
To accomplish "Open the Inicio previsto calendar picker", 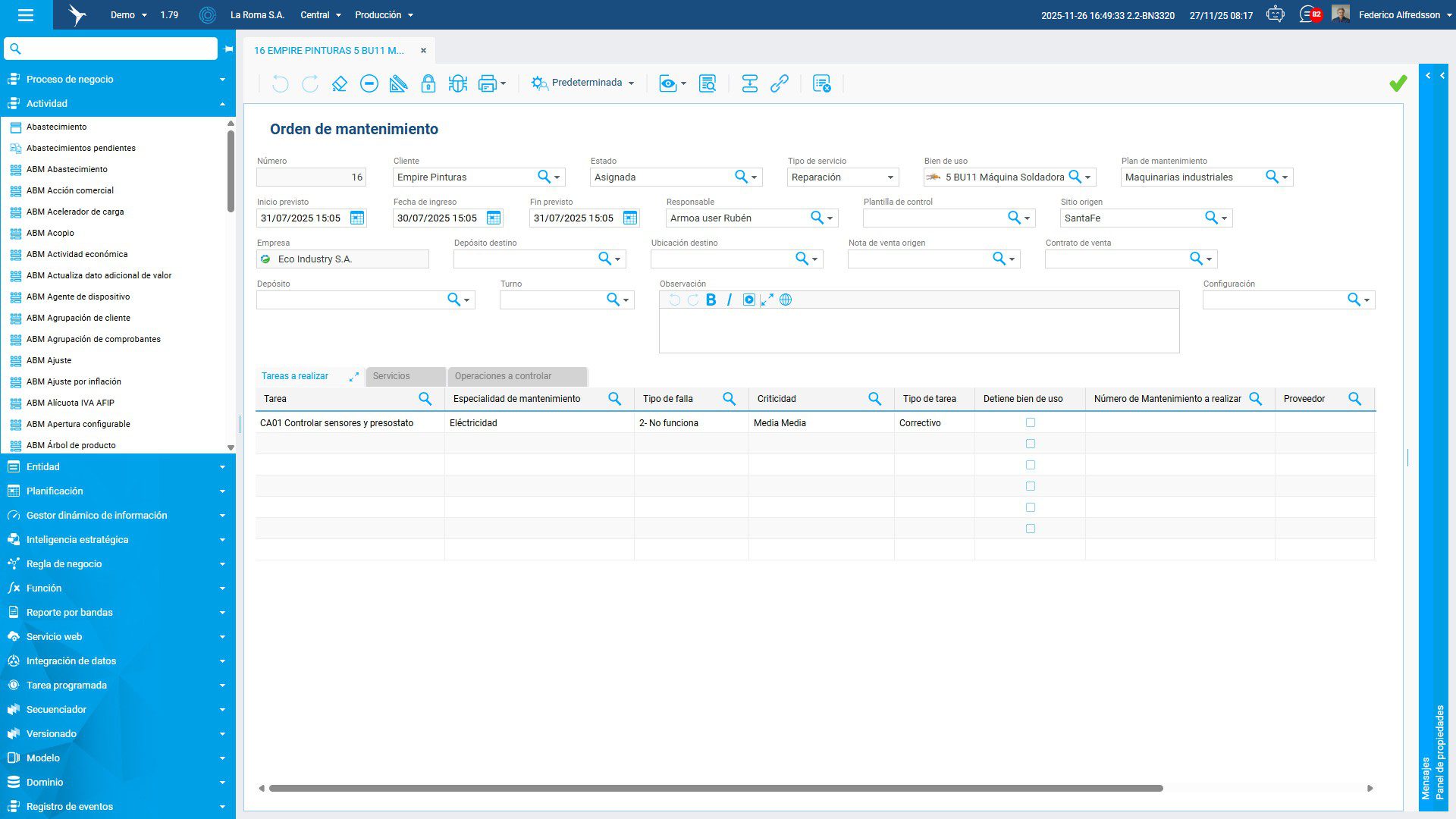I will pyautogui.click(x=356, y=218).
